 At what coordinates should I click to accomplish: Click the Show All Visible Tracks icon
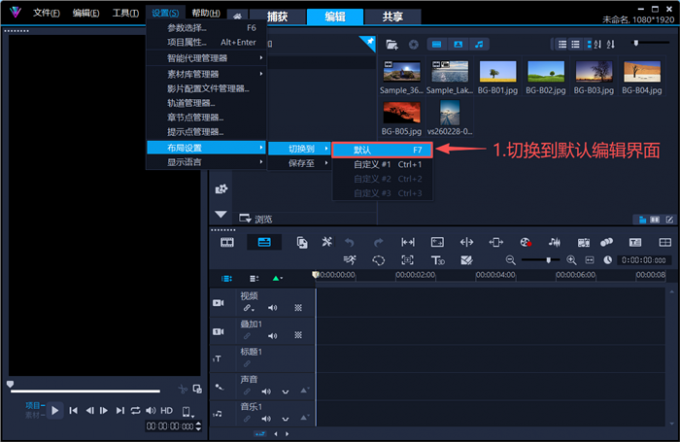click(x=227, y=278)
